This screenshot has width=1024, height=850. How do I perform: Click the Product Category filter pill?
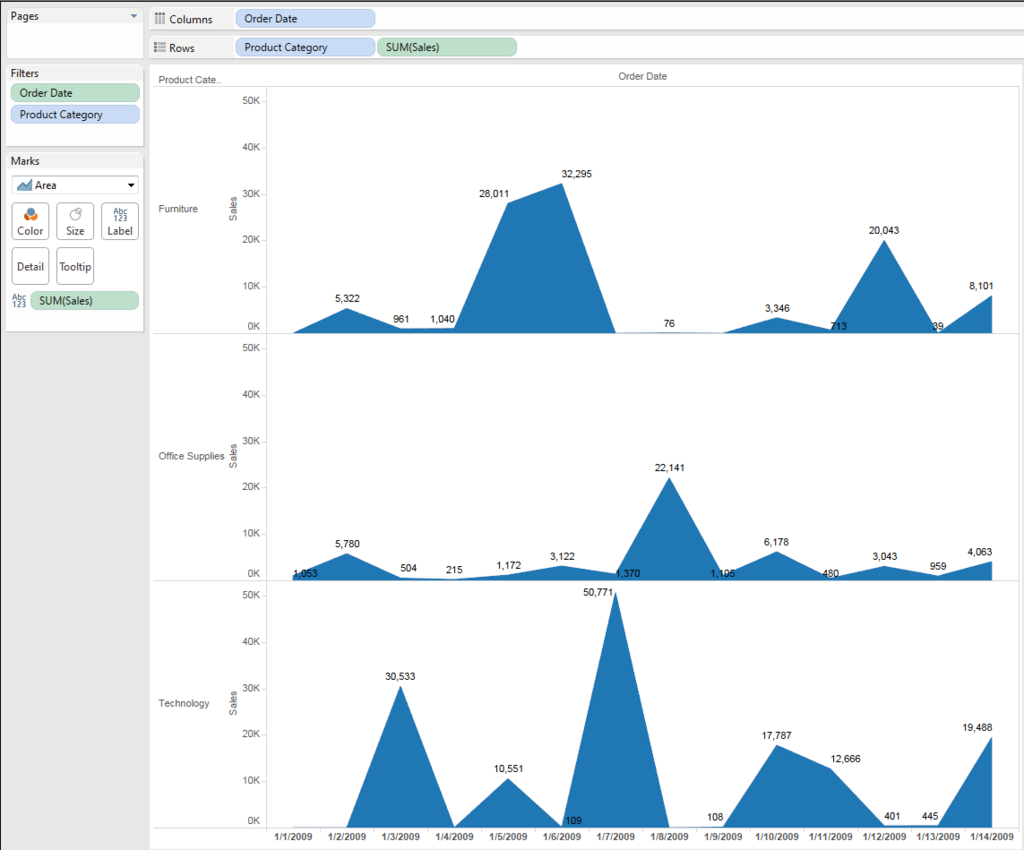[75, 114]
